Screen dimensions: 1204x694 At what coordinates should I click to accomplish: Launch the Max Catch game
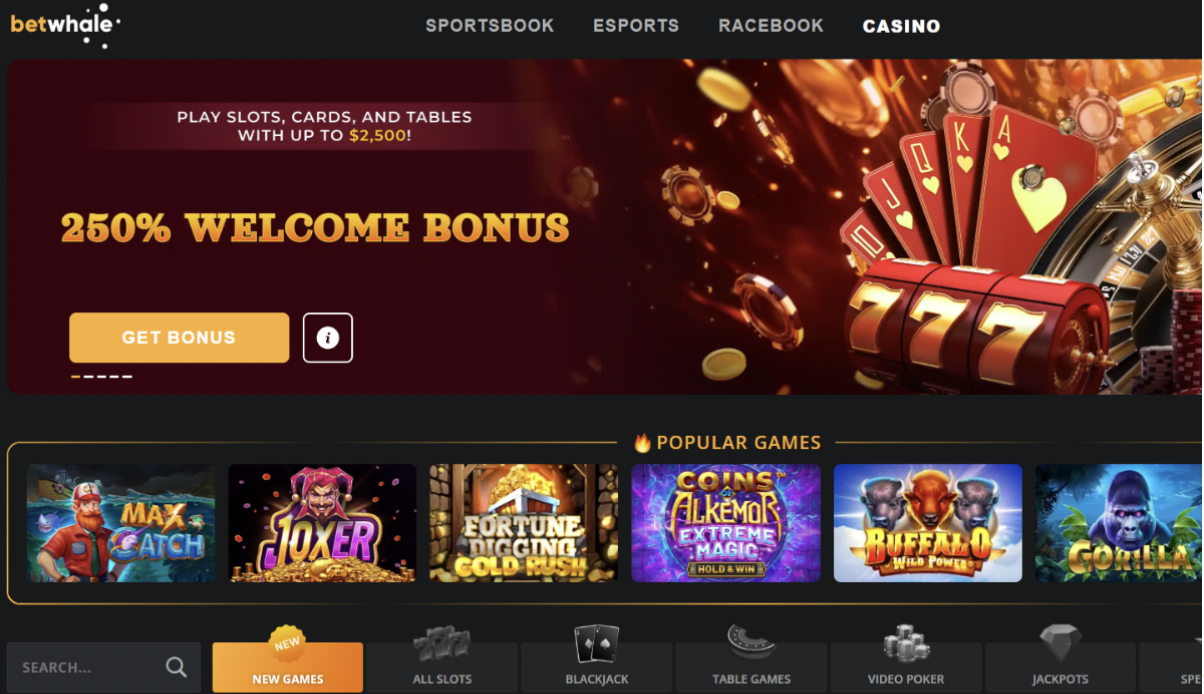[121, 523]
